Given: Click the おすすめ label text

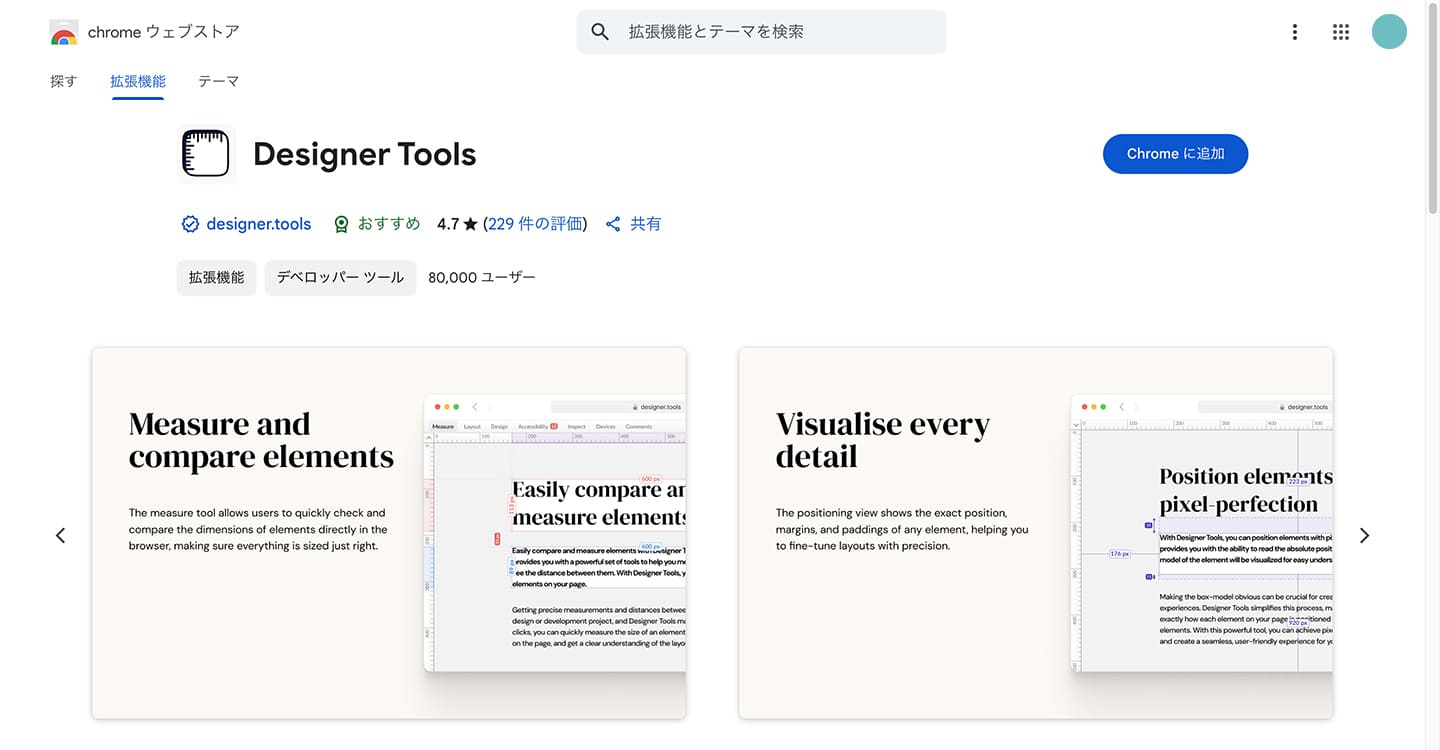Looking at the screenshot, I should (388, 224).
